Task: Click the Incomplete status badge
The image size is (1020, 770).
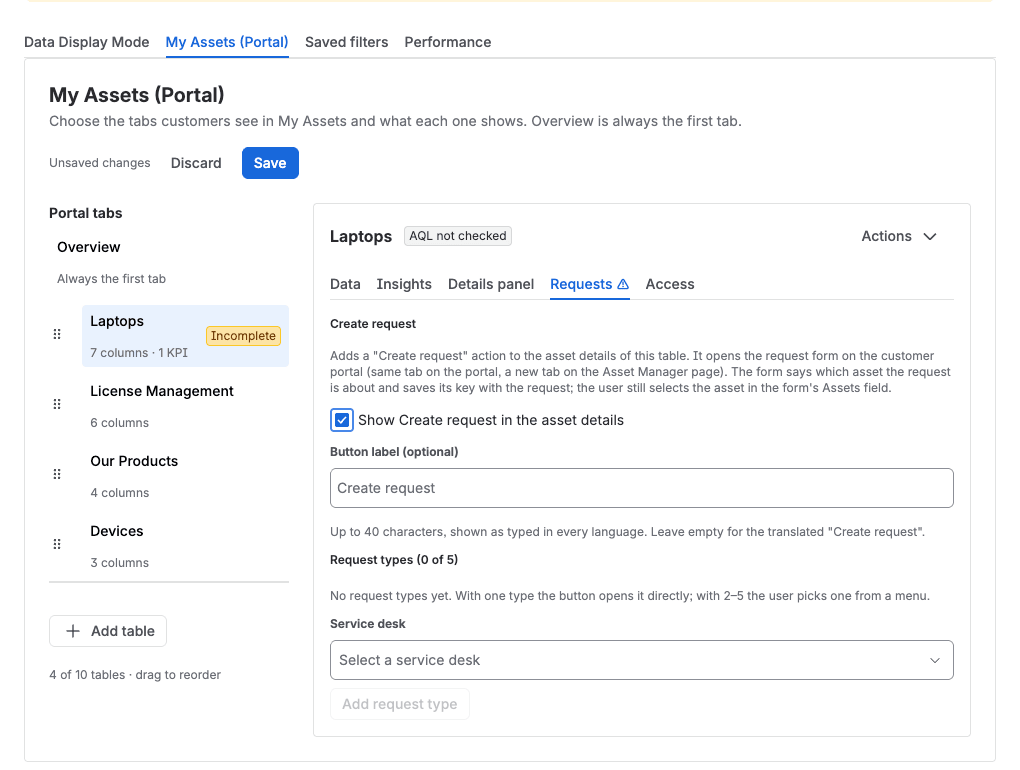Action: [243, 336]
